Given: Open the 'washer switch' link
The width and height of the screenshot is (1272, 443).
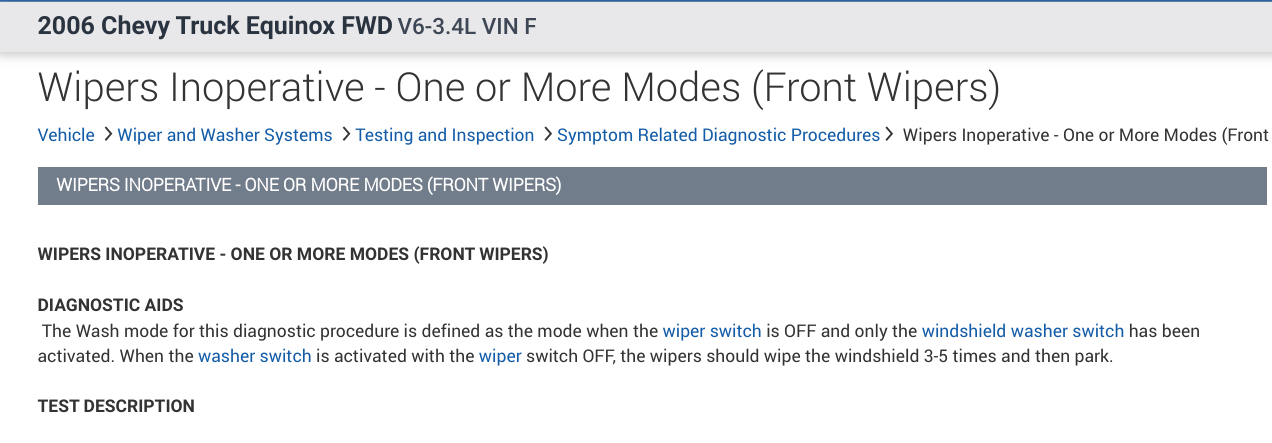Looking at the screenshot, I should coord(254,355).
